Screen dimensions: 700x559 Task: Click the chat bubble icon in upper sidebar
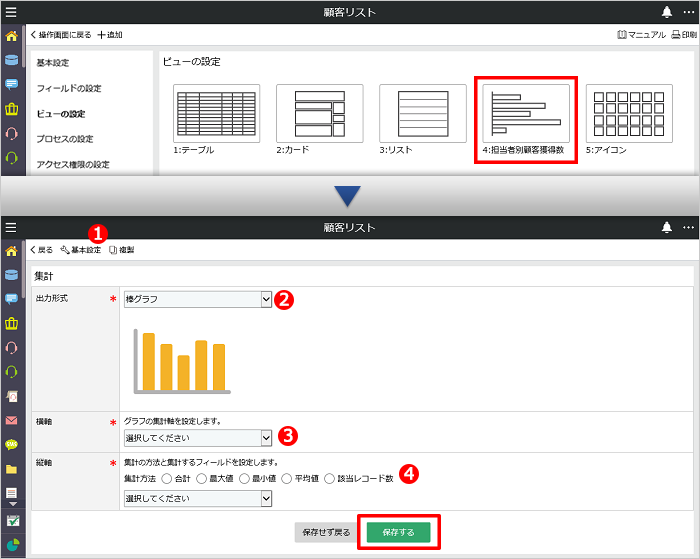[12, 84]
